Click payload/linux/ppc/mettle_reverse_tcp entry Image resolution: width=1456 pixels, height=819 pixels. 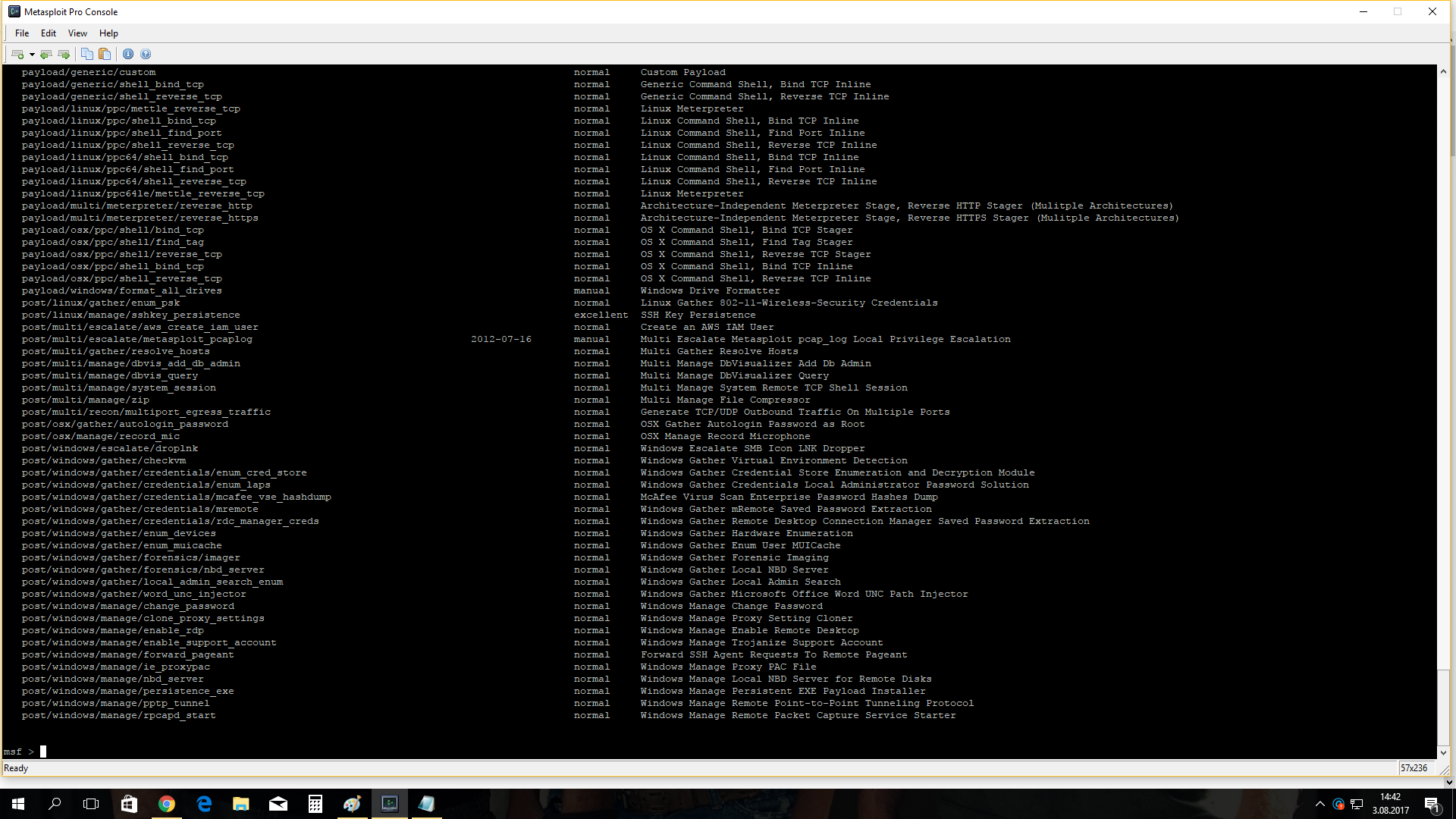point(131,109)
